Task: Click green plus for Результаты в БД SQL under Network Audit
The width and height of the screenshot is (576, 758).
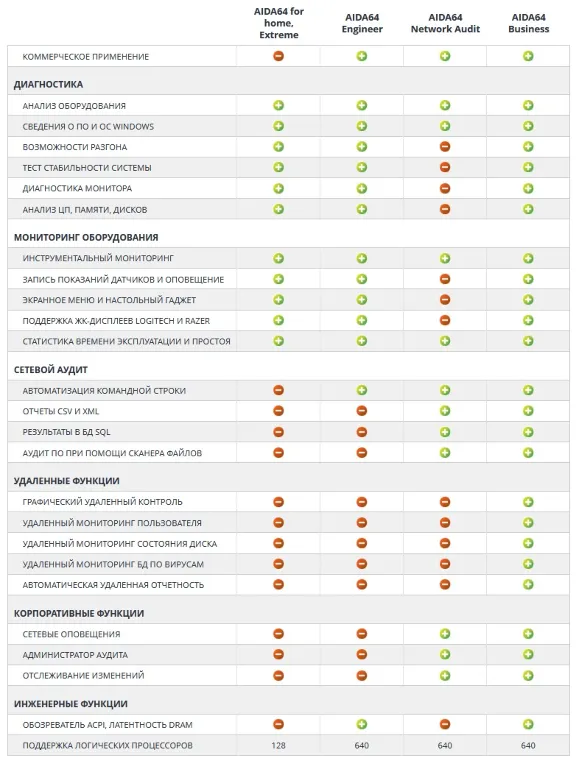Action: pyautogui.click(x=445, y=432)
